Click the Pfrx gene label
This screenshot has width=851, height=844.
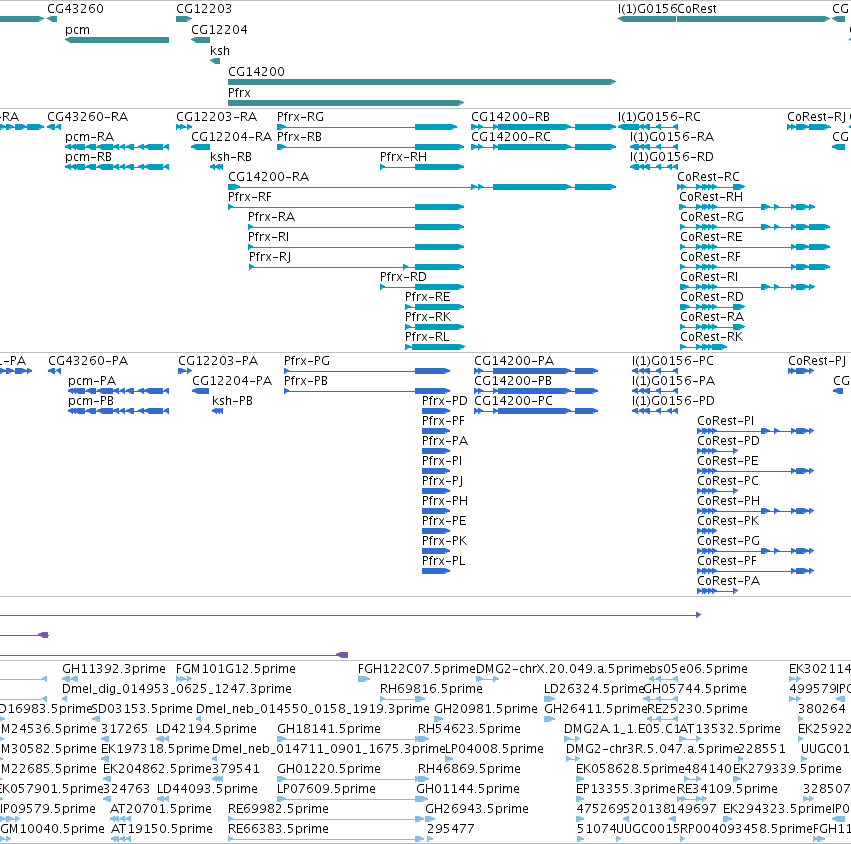[239, 93]
